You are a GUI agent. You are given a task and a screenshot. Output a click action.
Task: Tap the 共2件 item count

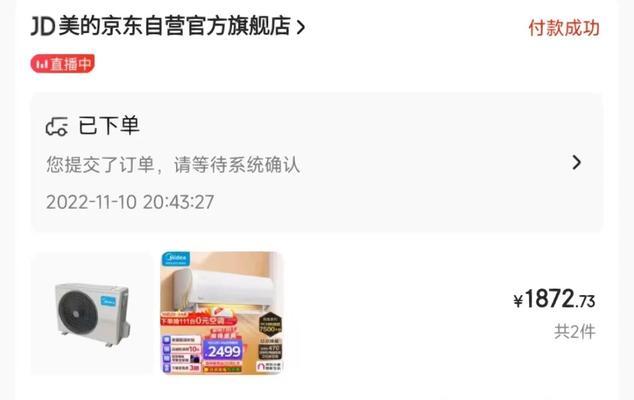575,332
